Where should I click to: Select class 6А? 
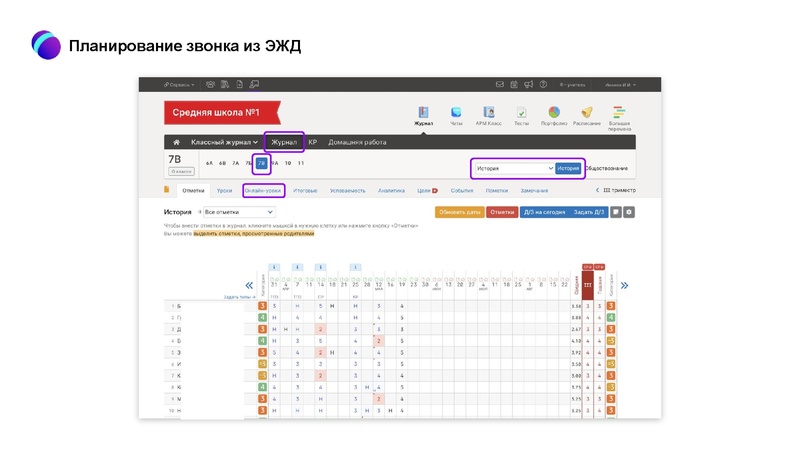coord(209,163)
